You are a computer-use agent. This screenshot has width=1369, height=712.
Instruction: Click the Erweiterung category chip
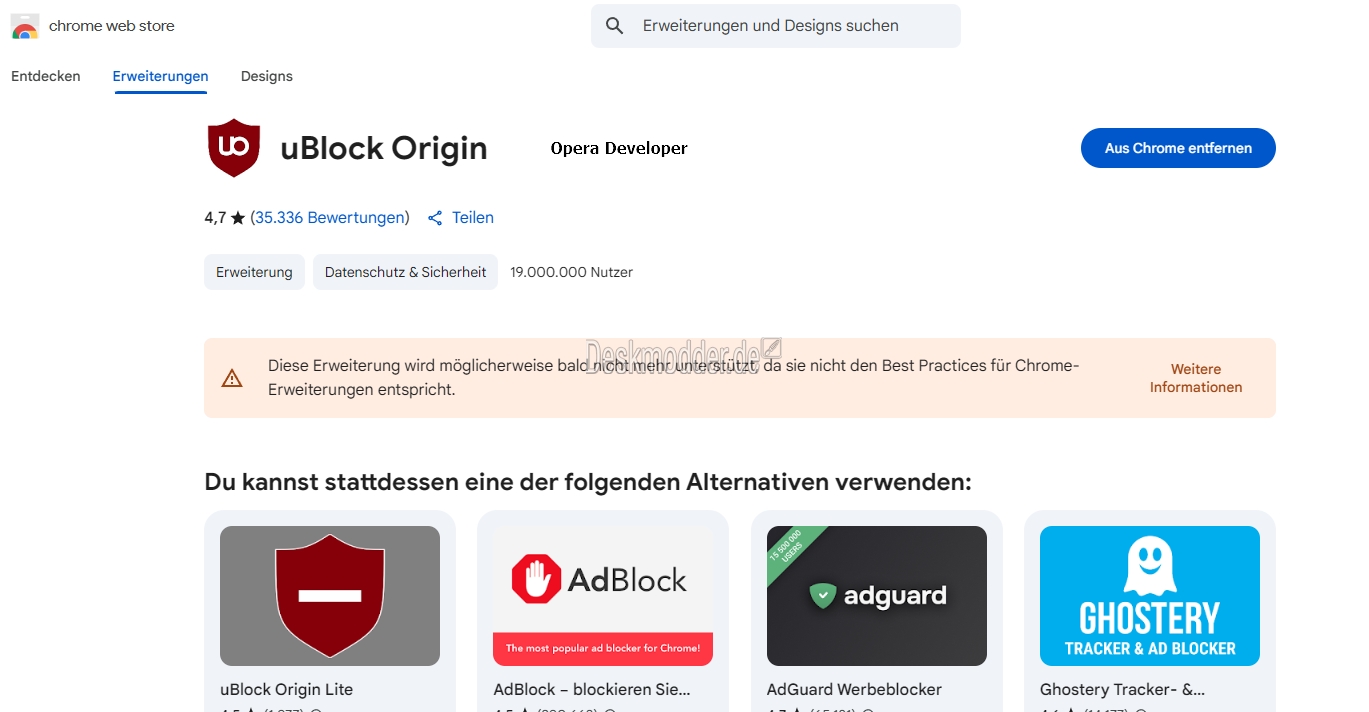point(254,272)
